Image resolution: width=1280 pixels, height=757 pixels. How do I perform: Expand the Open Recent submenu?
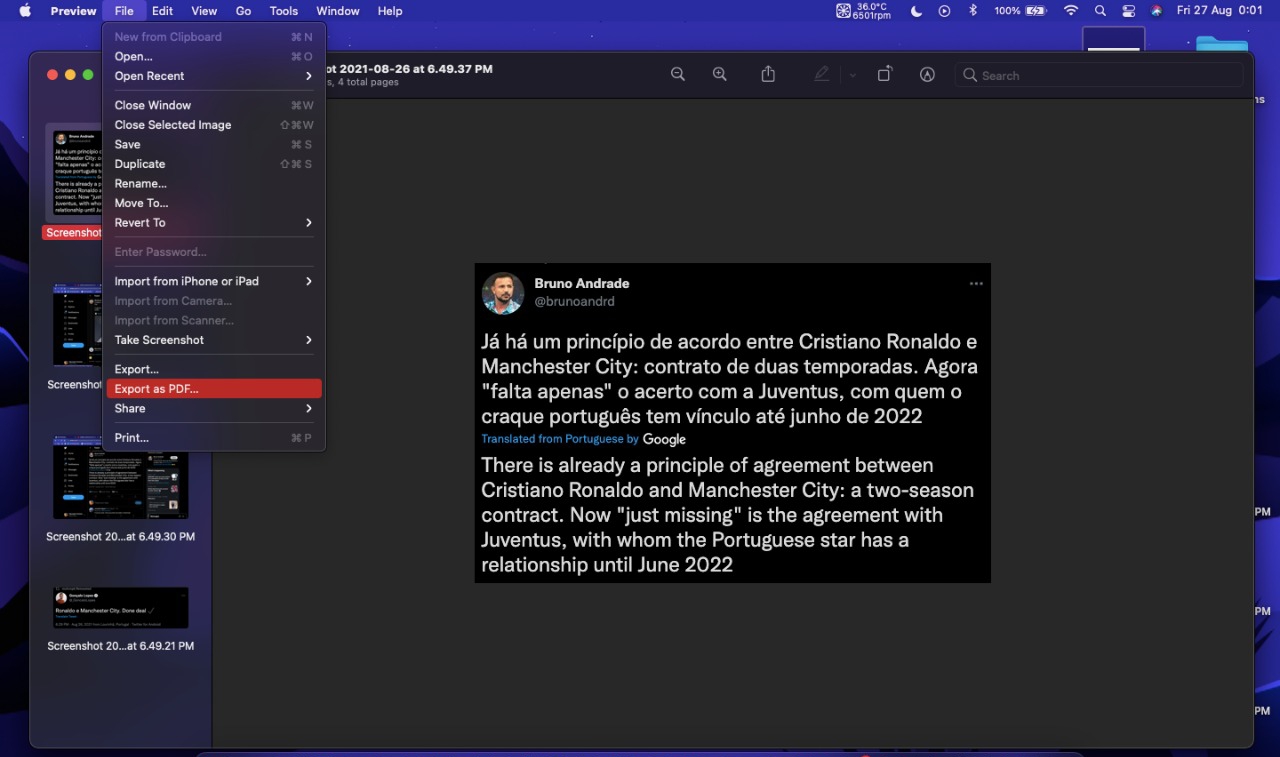coord(214,76)
